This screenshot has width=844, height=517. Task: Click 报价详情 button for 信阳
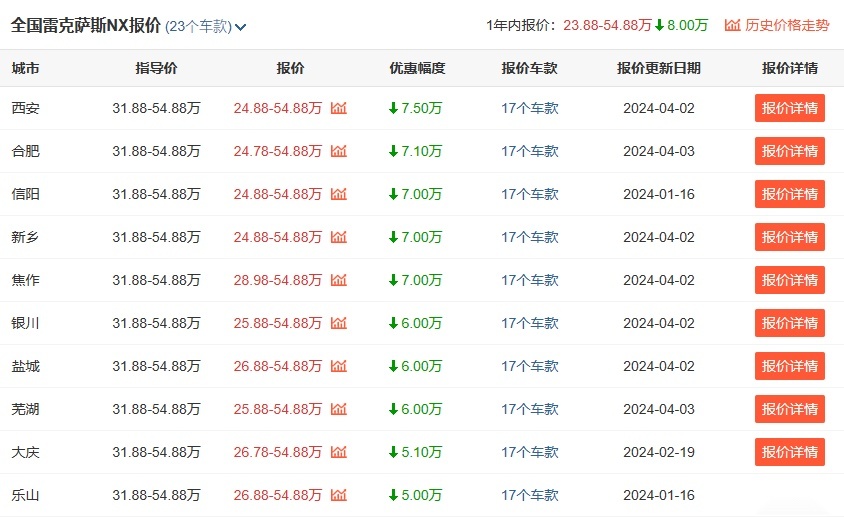pos(790,194)
